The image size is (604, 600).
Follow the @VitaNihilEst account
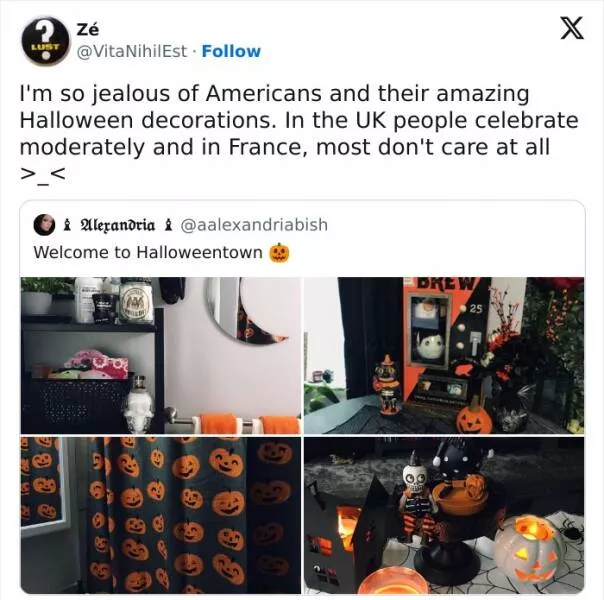coord(231,51)
